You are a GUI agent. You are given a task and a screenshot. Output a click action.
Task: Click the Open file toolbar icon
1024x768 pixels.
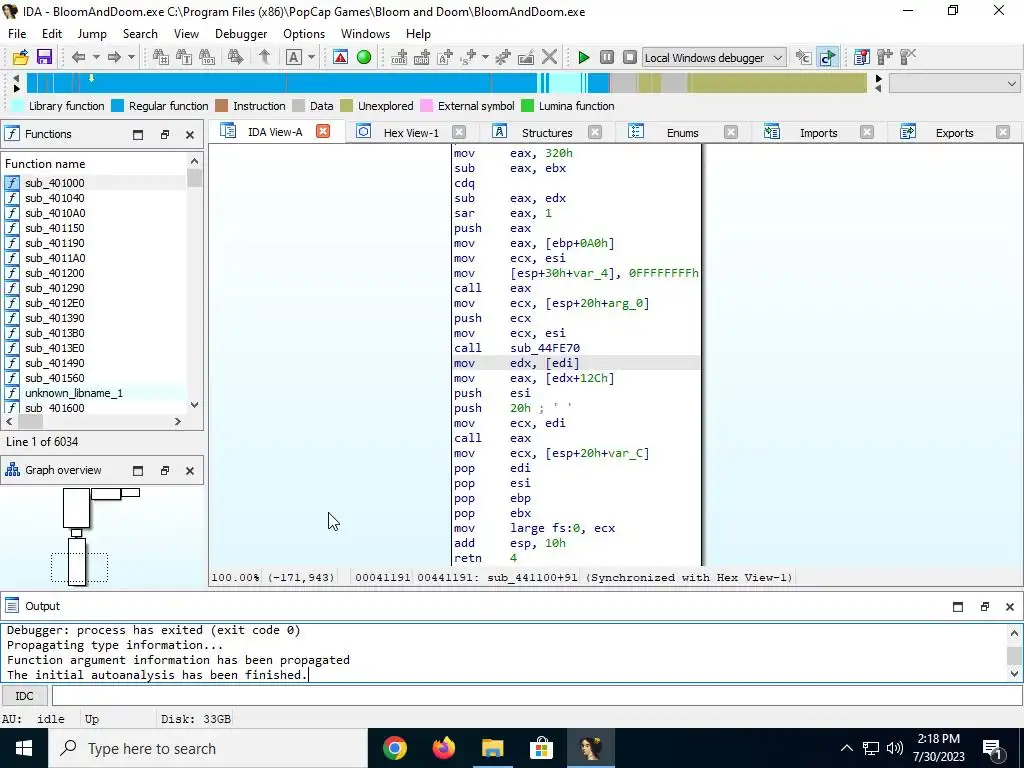tap(21, 57)
